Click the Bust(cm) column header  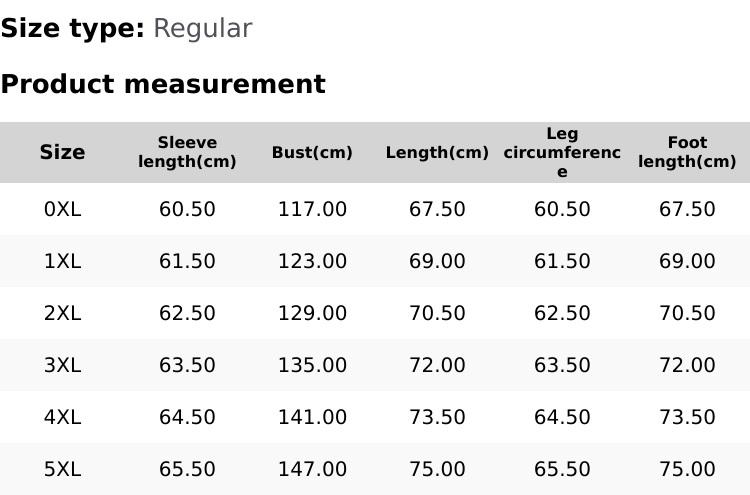point(312,153)
